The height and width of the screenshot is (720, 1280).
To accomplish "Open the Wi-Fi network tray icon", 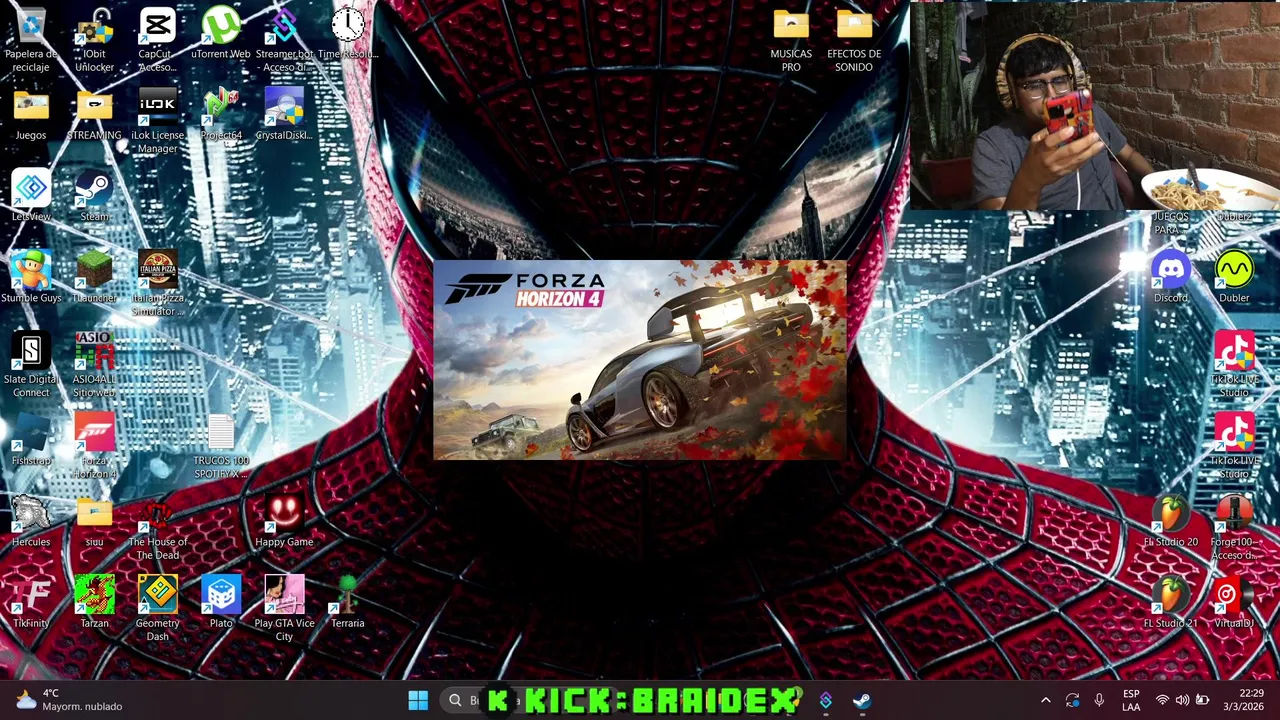I will [x=1162, y=700].
